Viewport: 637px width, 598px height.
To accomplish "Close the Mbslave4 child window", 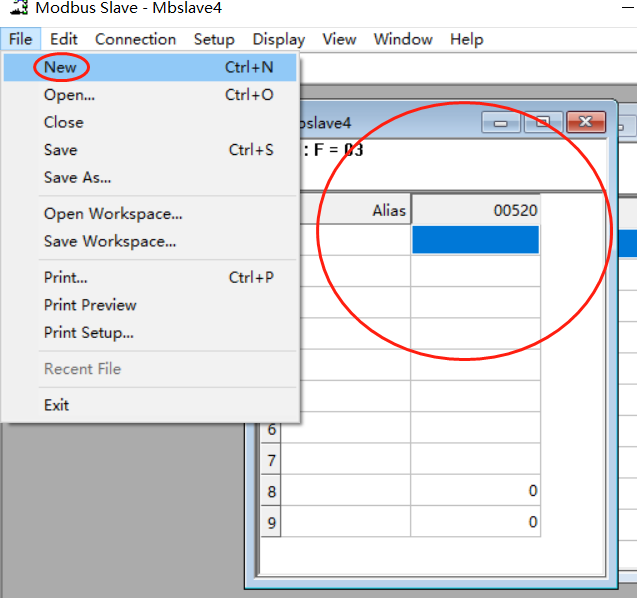I will point(586,122).
